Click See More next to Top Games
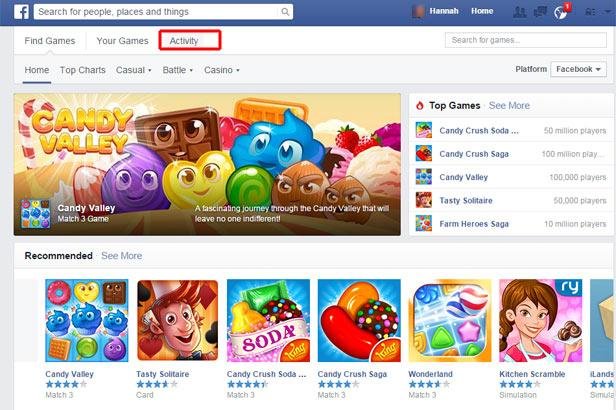This screenshot has width=616, height=410. [509, 106]
